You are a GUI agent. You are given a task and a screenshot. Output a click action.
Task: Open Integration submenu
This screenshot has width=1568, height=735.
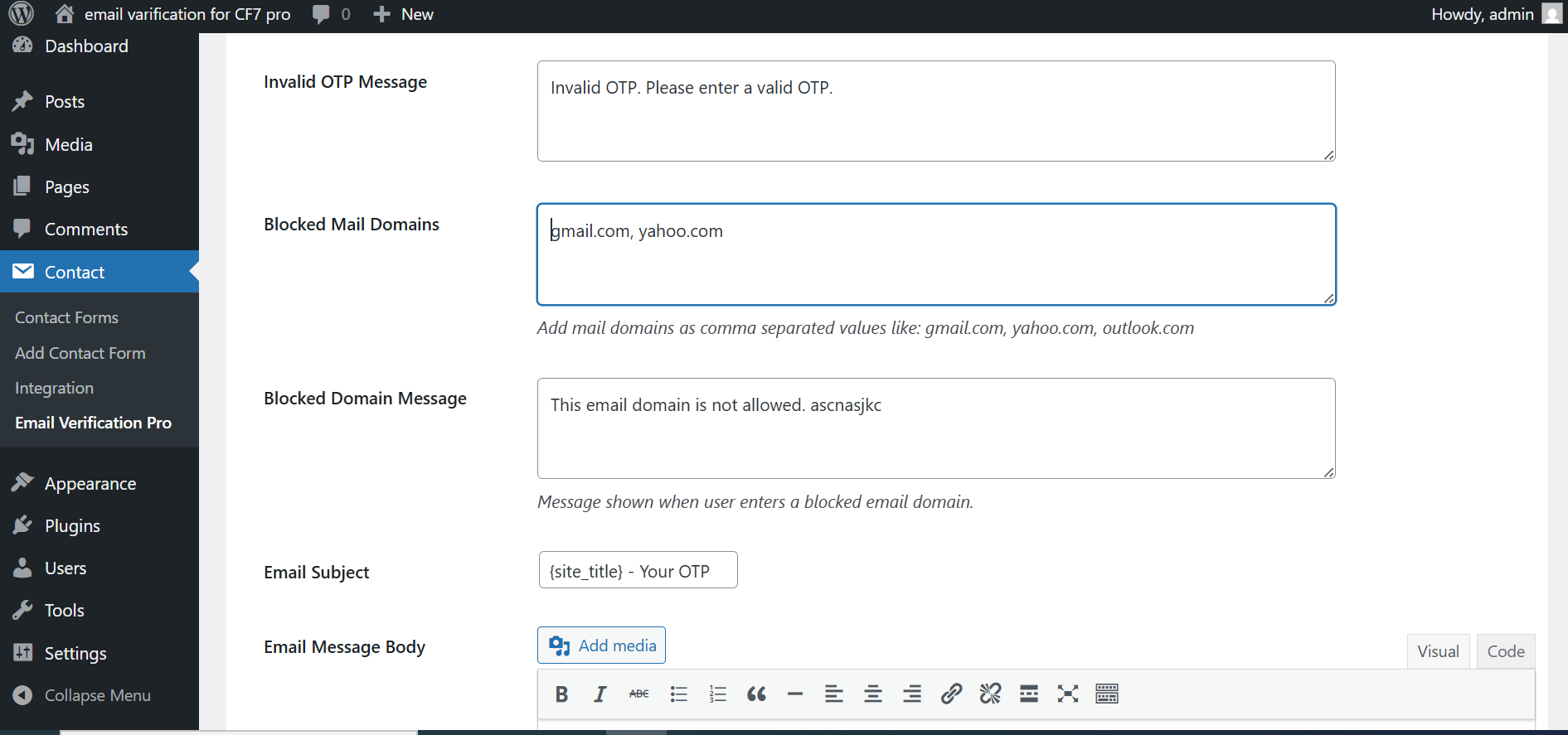point(55,389)
